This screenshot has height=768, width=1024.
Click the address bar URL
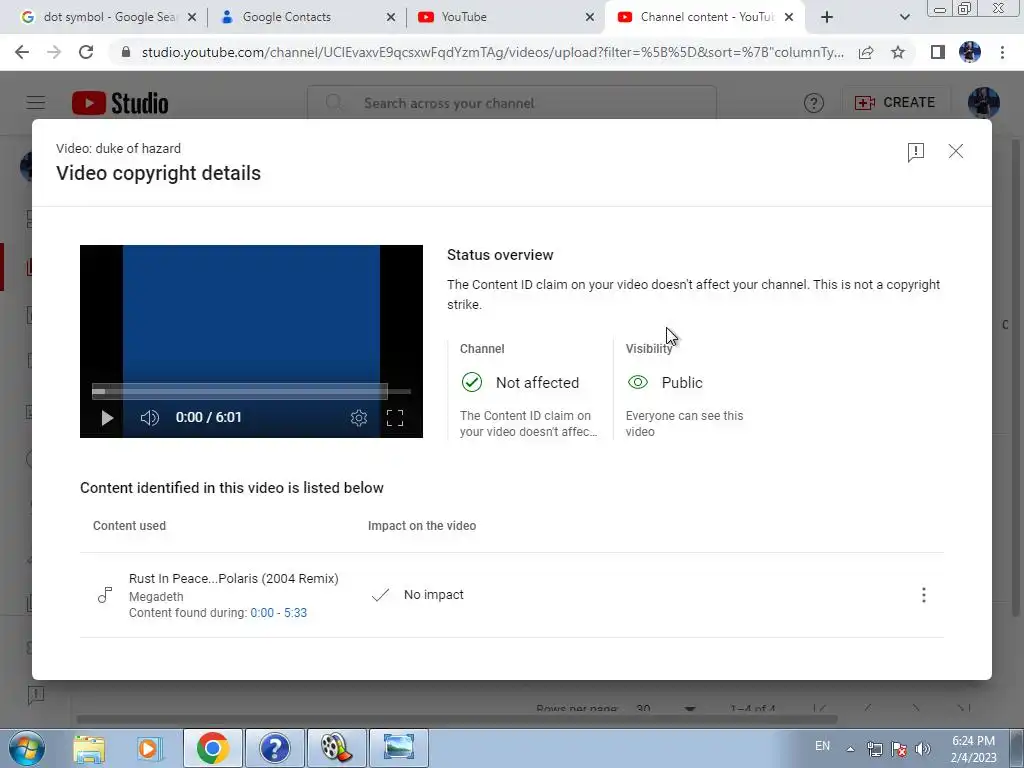492,52
